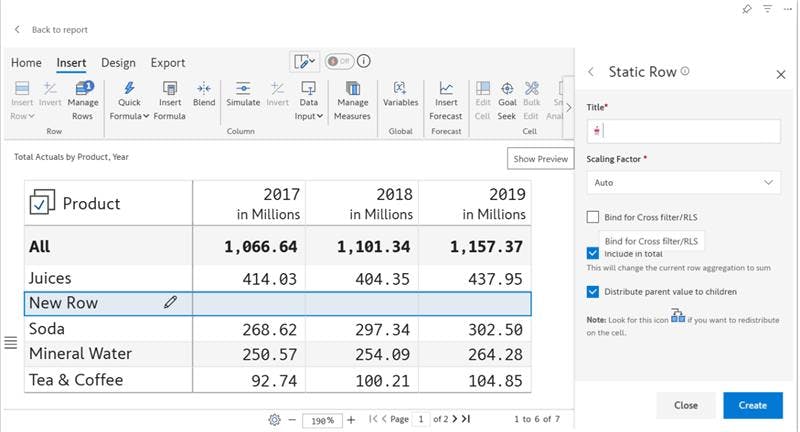This screenshot has width=800, height=432.
Task: Select the Soda row label
Action: (x=46, y=329)
